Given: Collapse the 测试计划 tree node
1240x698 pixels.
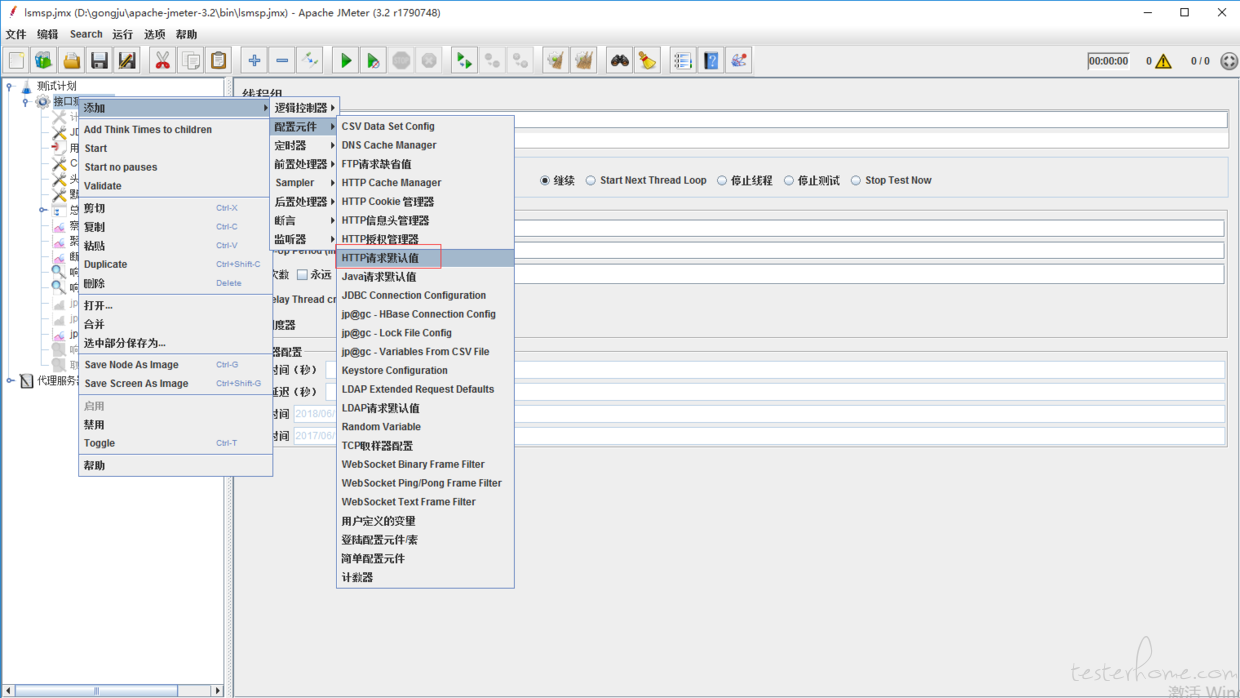Looking at the screenshot, I should (x=10, y=87).
